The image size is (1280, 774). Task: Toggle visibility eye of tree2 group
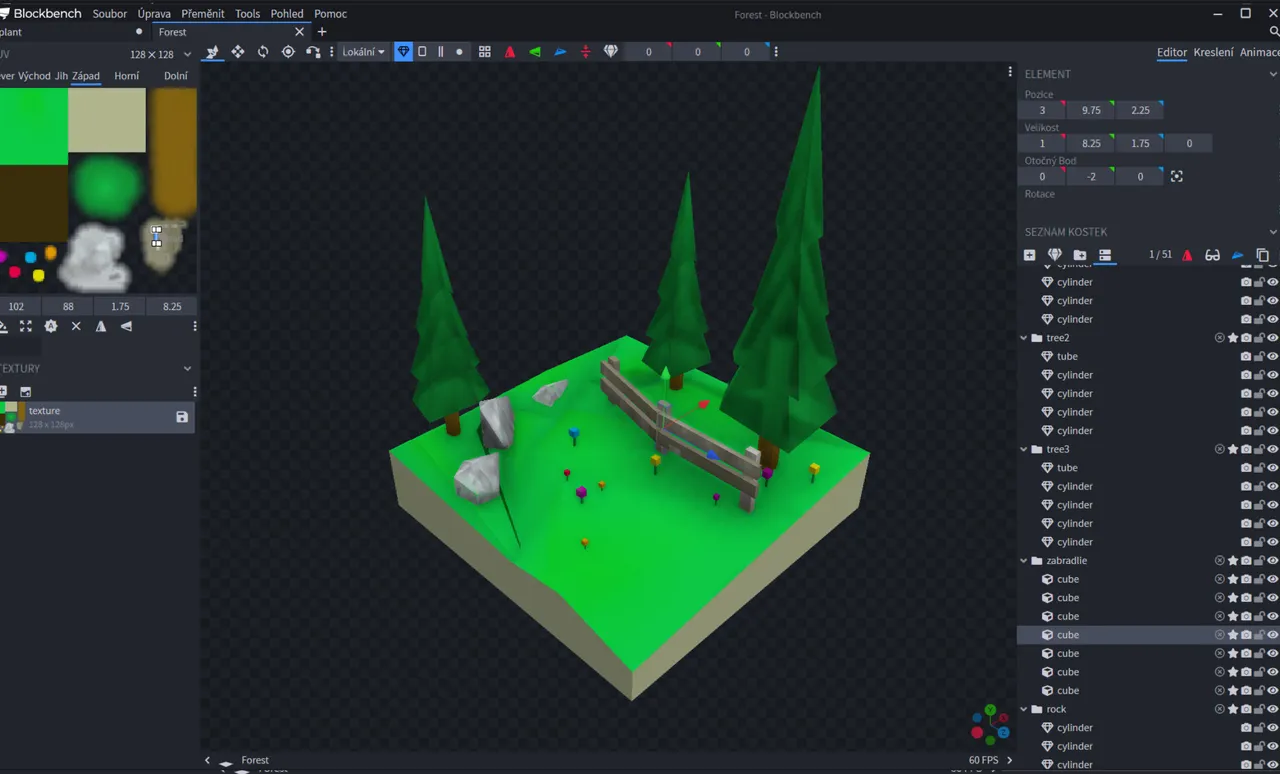[1272, 338]
